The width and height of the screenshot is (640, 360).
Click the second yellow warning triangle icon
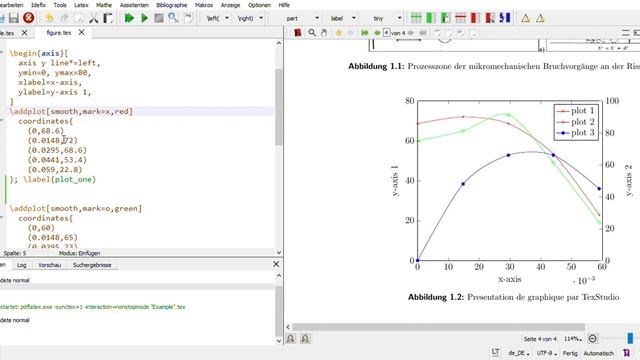[540, 18]
